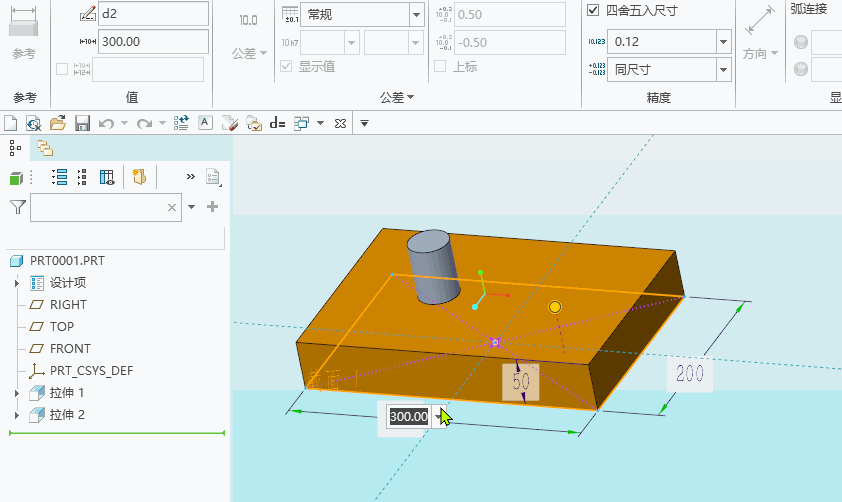The width and height of the screenshot is (842, 502).
Task: Select the 拉伸 1 feature
Action: click(x=67, y=393)
